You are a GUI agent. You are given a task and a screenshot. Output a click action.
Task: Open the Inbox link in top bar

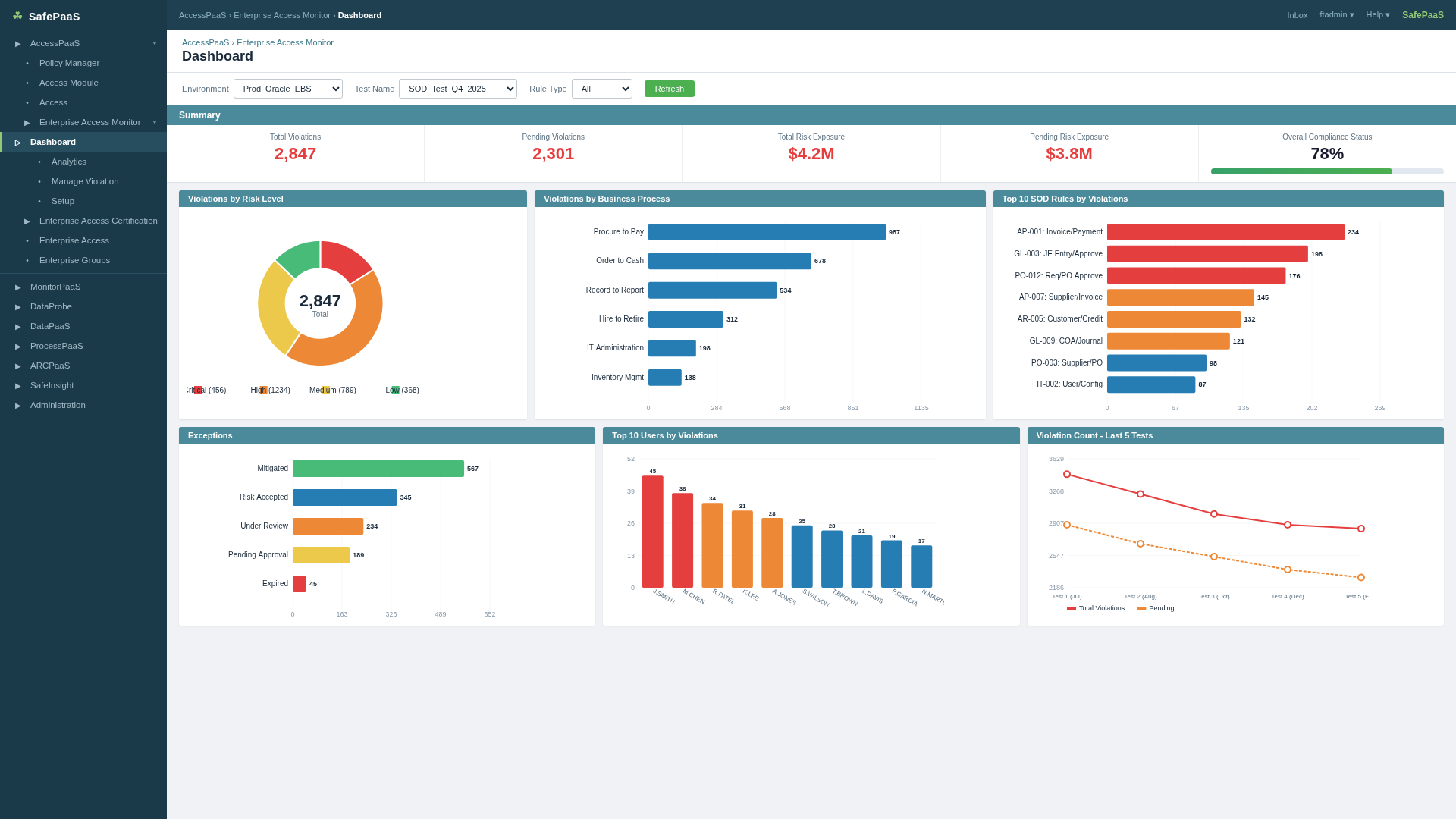(1297, 15)
